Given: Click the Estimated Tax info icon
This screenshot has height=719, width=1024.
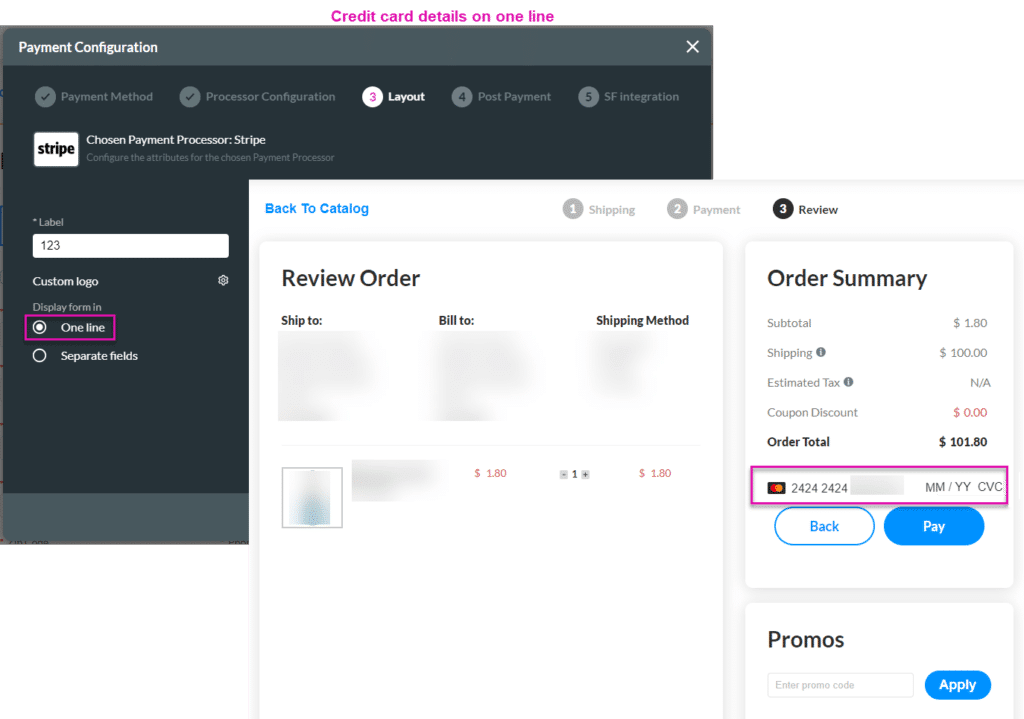Looking at the screenshot, I should coord(848,382).
